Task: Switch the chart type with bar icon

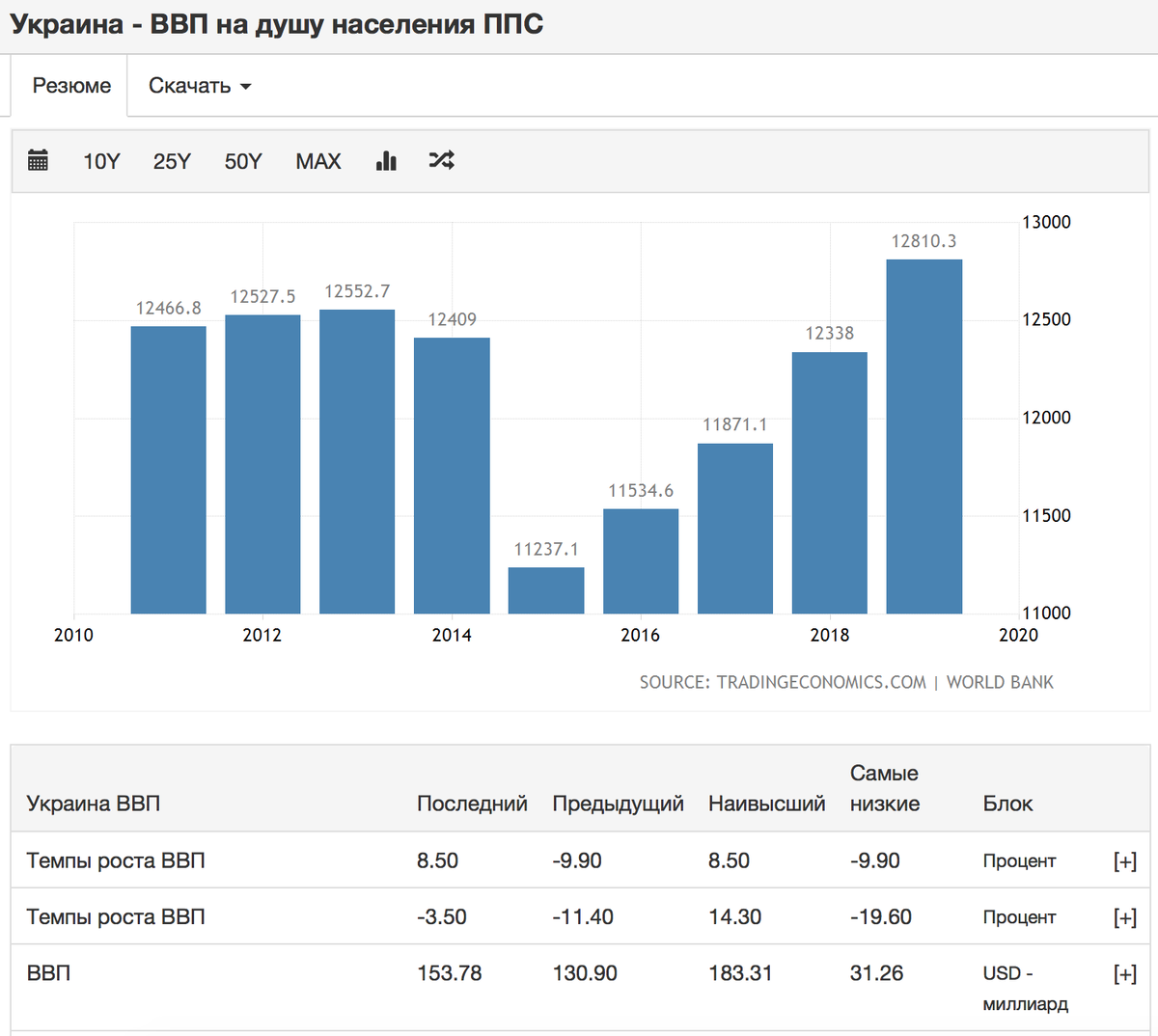Action: click(386, 160)
